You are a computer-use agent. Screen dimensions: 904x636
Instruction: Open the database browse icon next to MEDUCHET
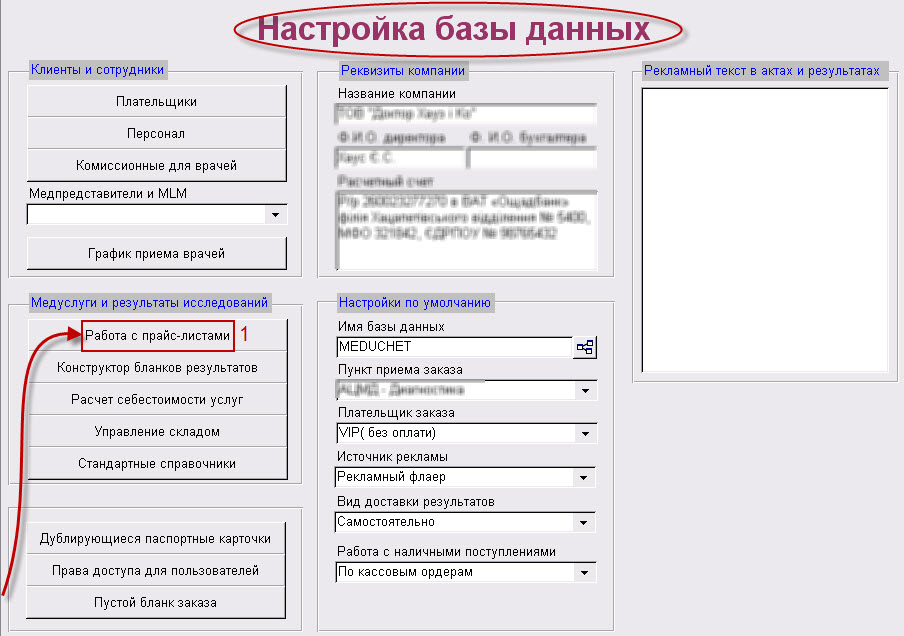pos(585,347)
